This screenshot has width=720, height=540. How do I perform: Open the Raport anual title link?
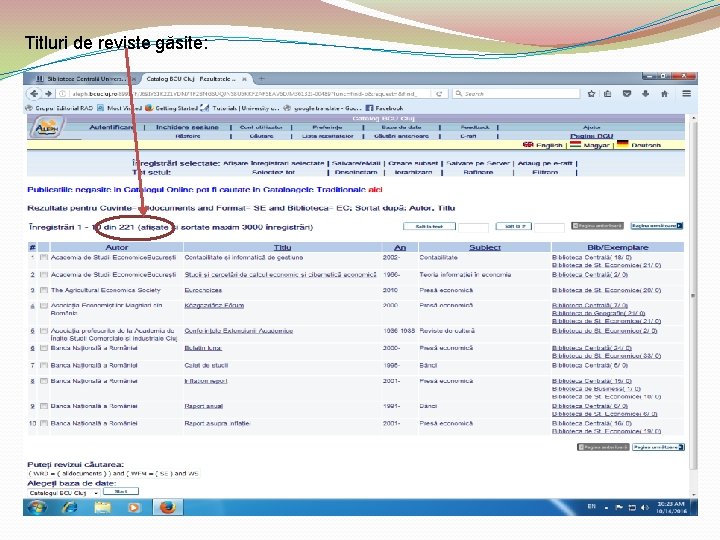203,406
